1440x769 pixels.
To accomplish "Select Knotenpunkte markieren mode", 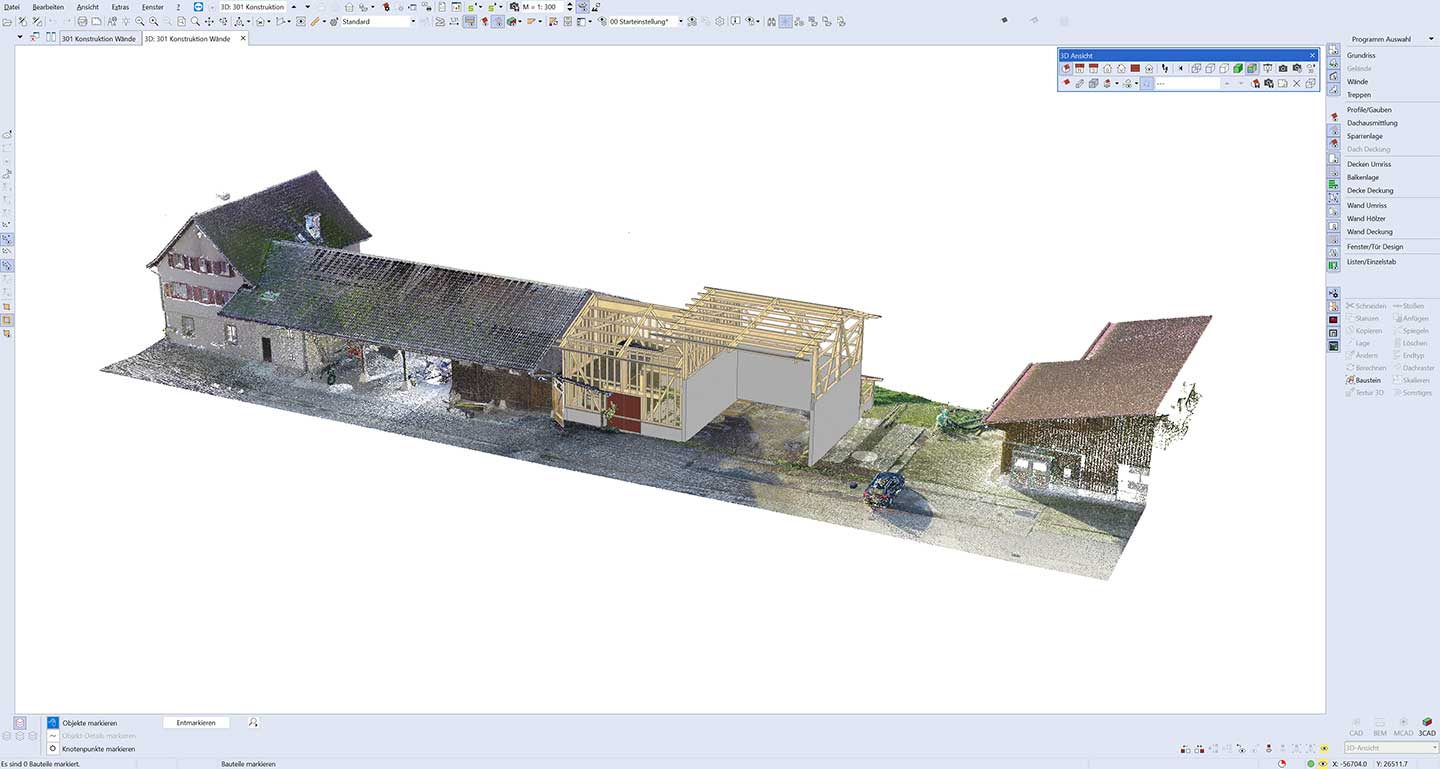I will tap(98, 749).
